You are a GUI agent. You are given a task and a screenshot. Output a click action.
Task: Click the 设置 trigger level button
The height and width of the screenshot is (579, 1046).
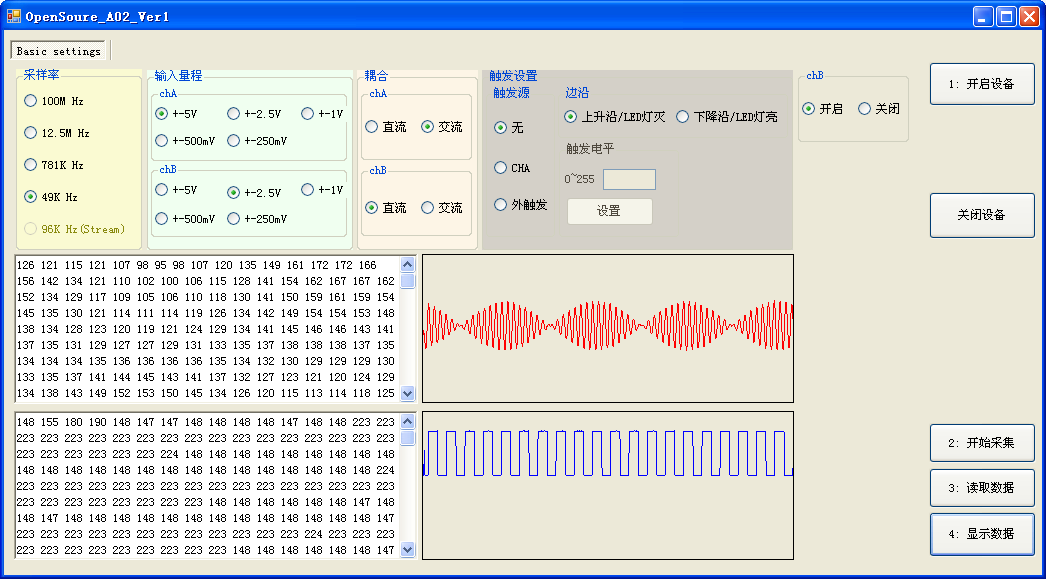[x=610, y=211]
